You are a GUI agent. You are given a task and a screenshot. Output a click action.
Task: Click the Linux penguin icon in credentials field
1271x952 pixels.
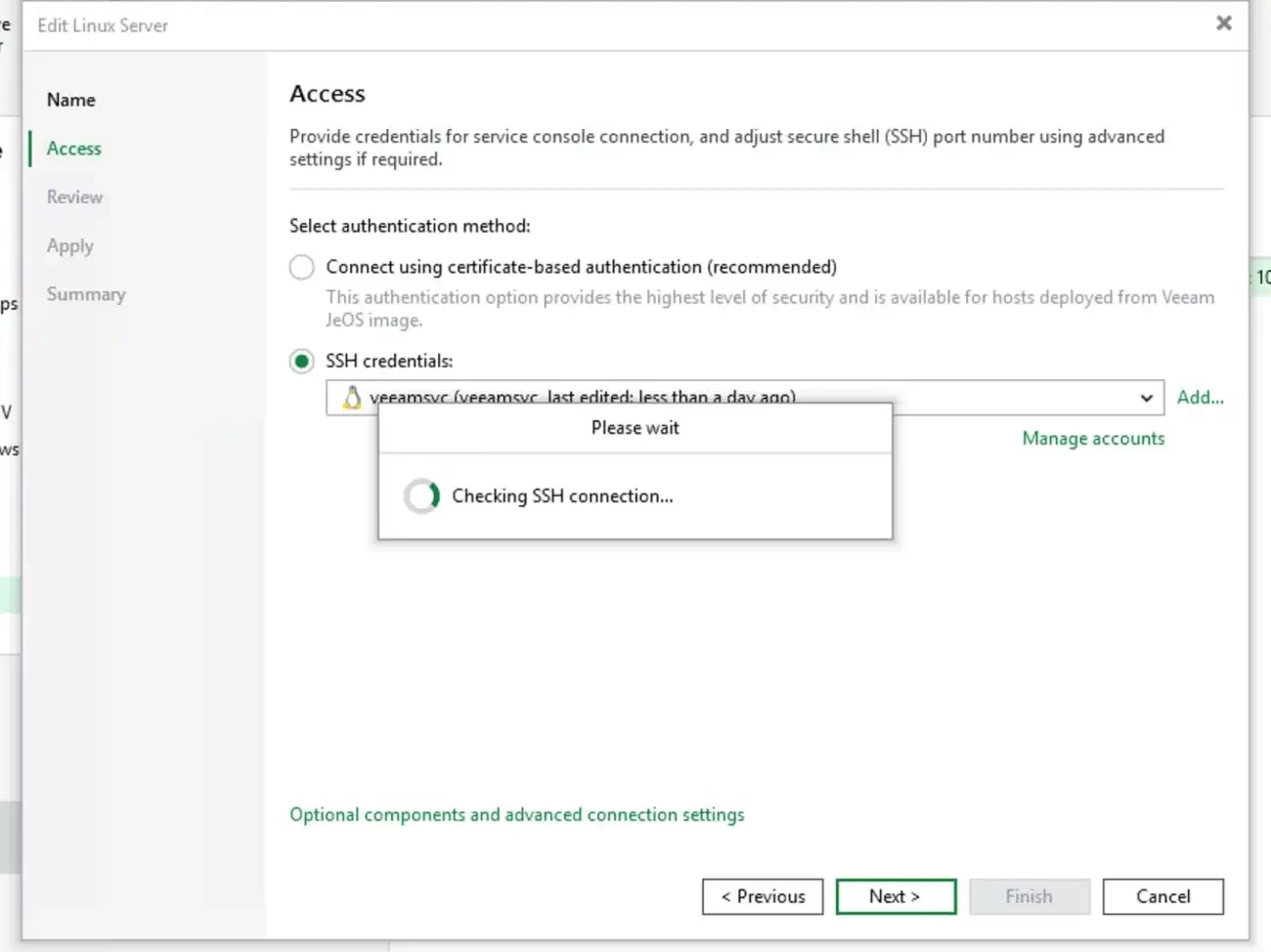tap(352, 397)
